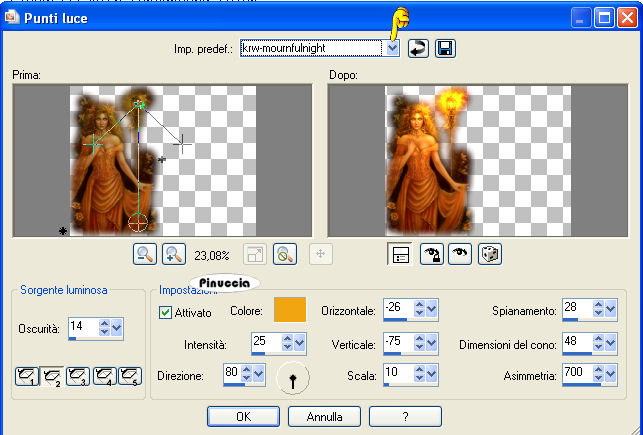Select light source 3 button
Screen dimensions: 643x435
(x=78, y=376)
